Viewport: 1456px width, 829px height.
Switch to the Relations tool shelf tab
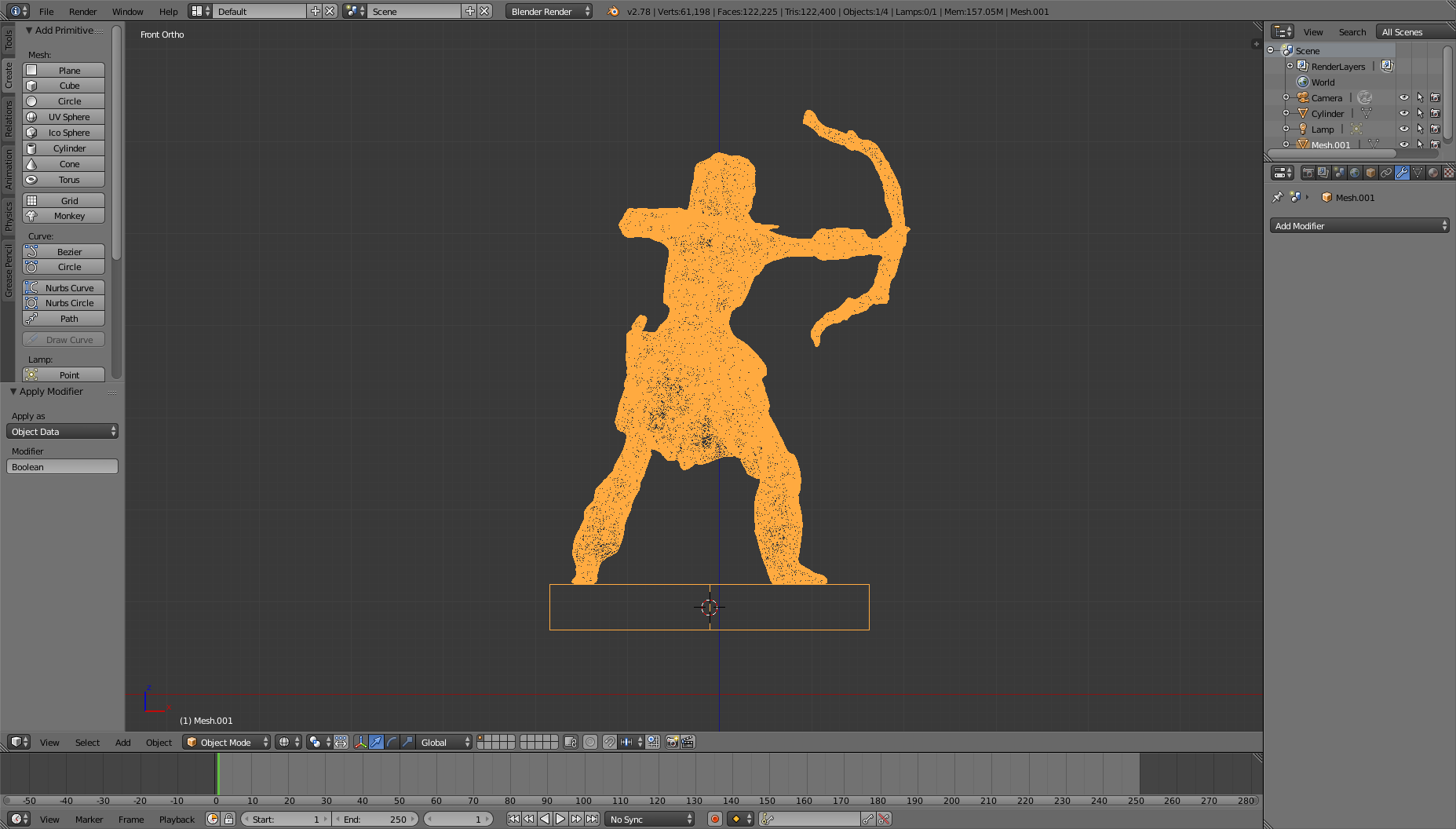(x=9, y=119)
